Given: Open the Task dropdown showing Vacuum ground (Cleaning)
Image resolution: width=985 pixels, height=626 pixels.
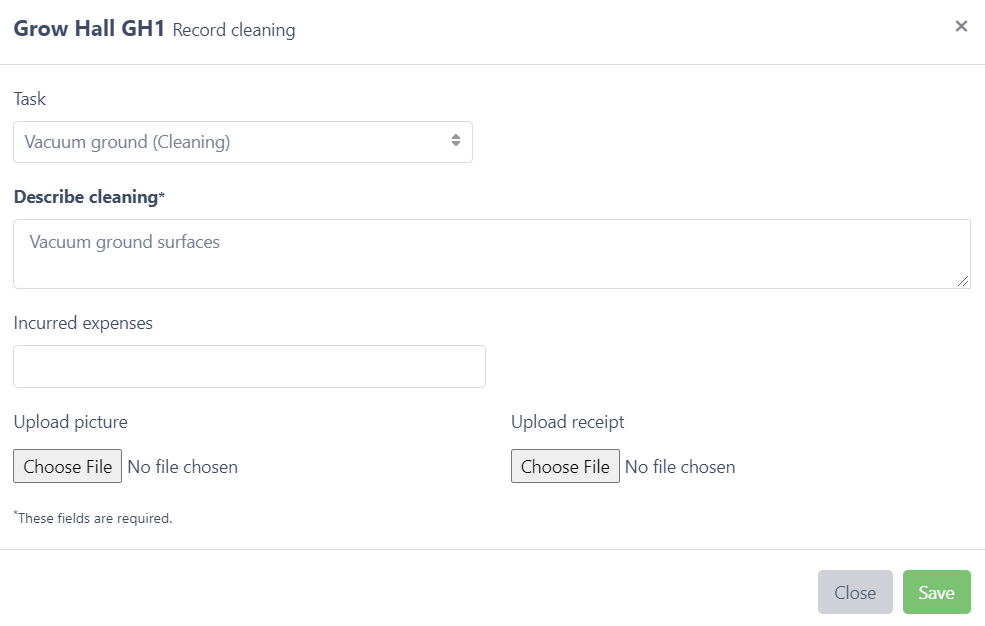Looking at the screenshot, I should 230,142.
